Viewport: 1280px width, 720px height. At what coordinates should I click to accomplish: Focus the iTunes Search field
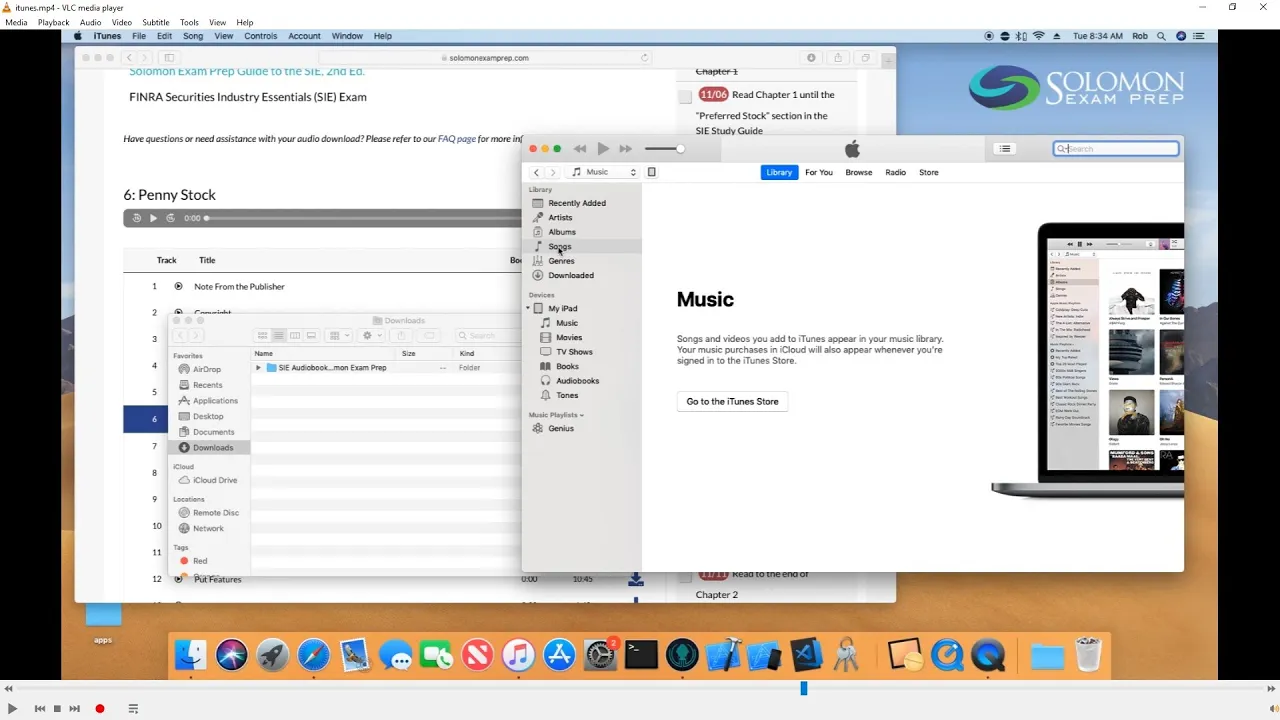(x=1116, y=149)
